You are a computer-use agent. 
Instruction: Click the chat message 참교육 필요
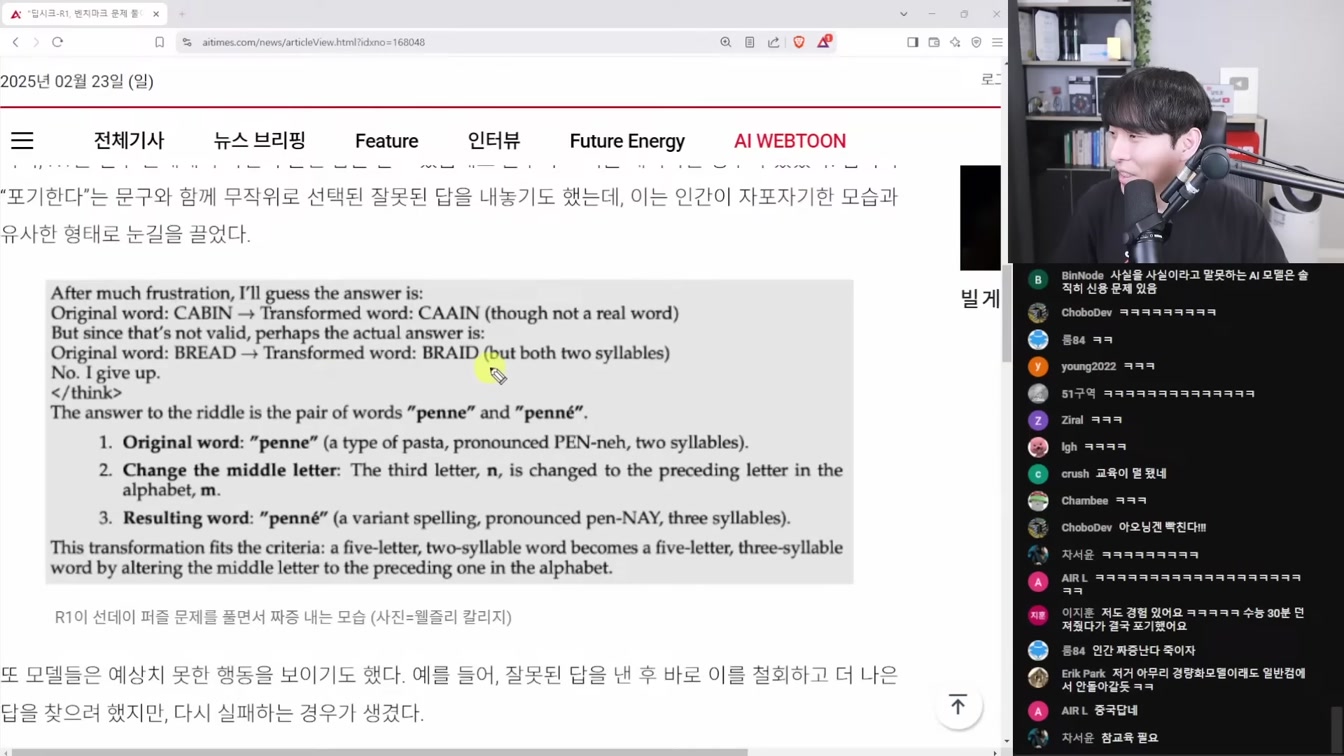click(1129, 738)
